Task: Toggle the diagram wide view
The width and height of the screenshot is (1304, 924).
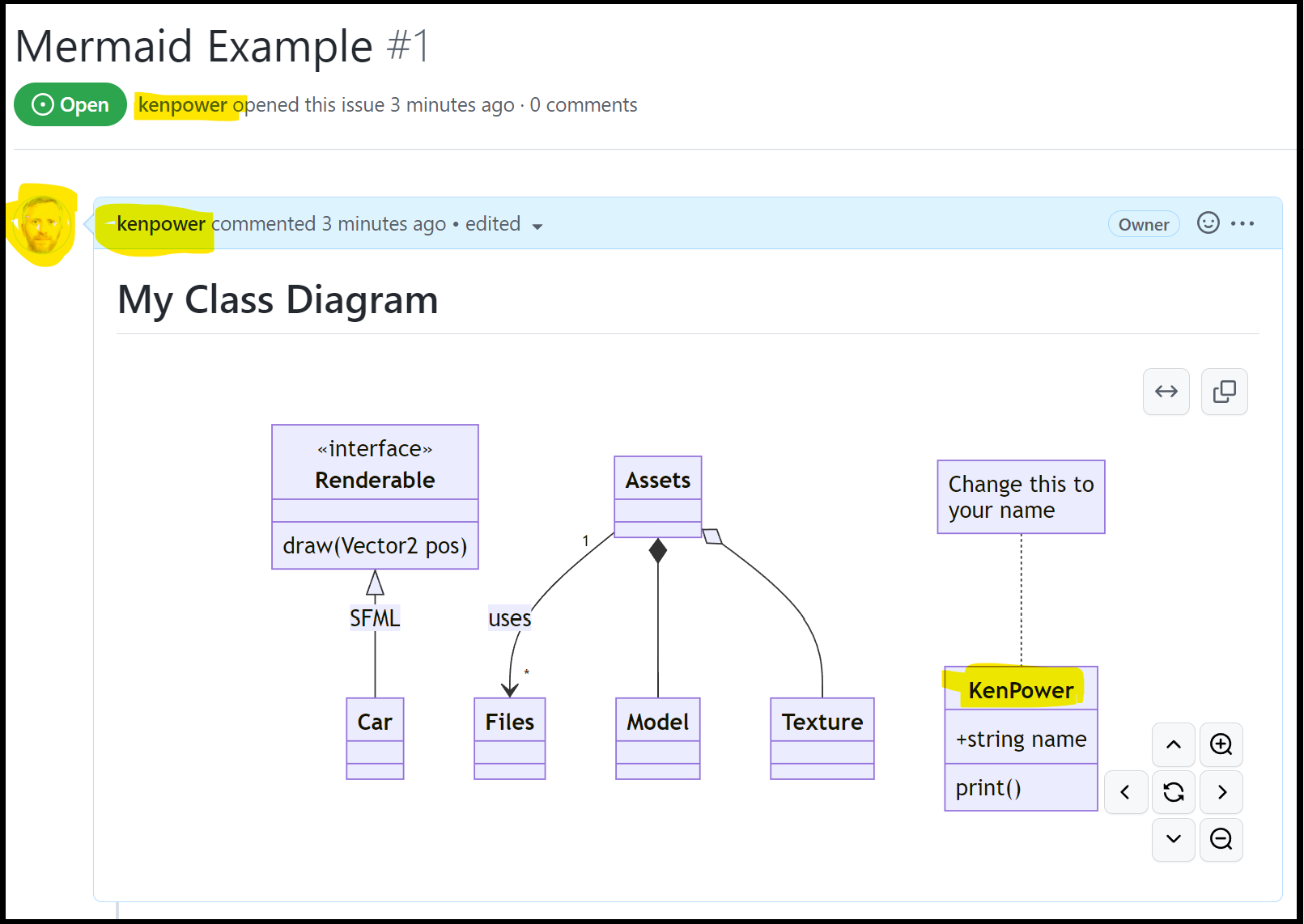Action: [1166, 392]
